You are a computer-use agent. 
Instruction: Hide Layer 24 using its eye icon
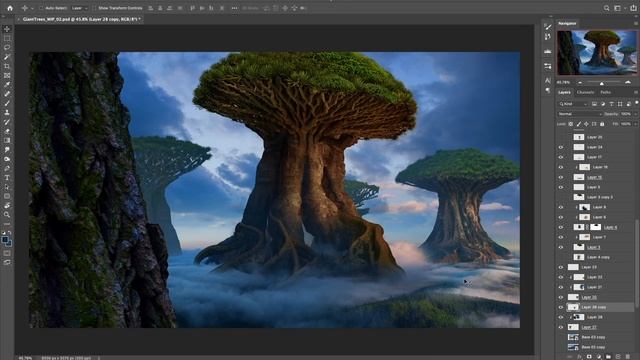click(x=561, y=147)
